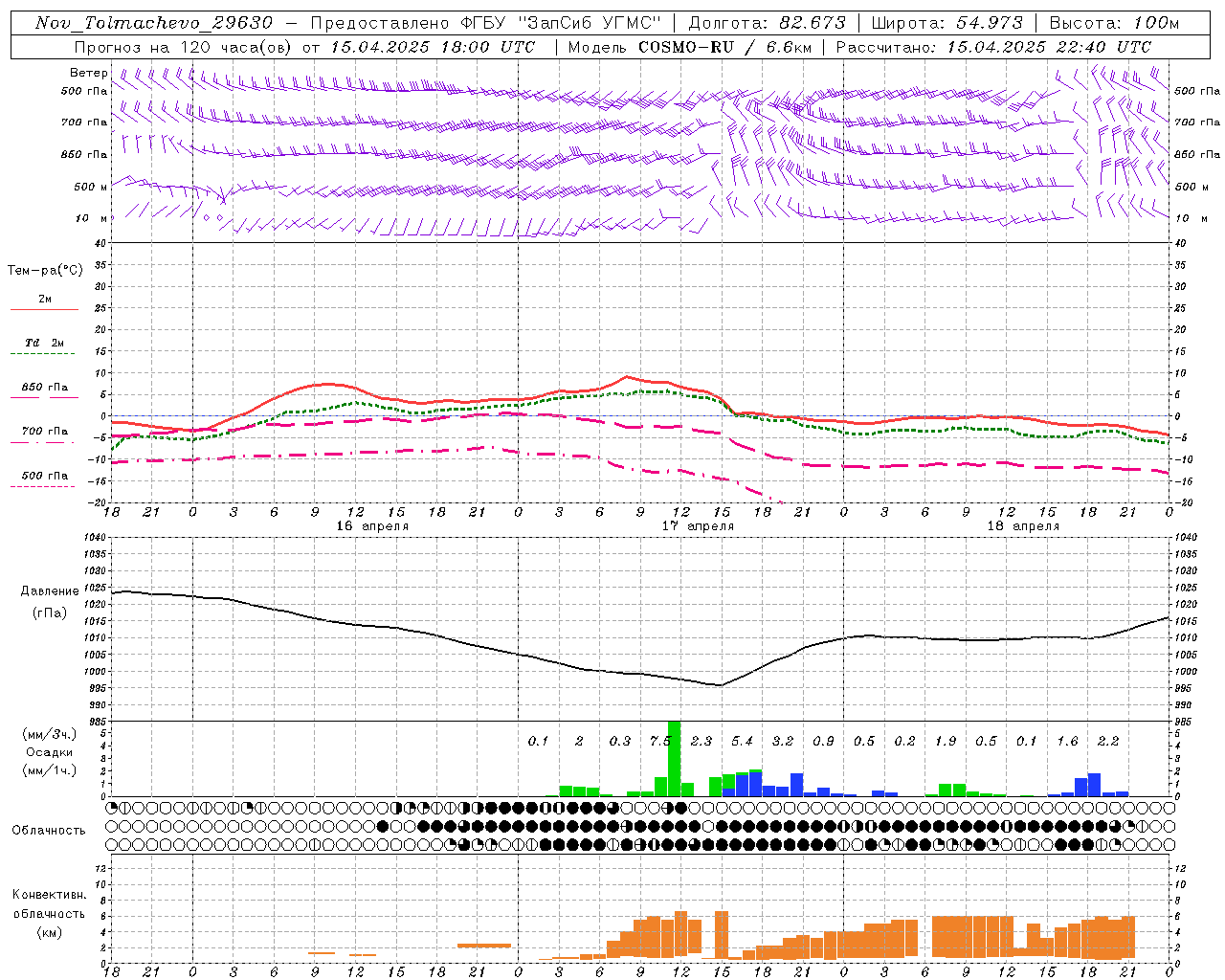Click the "(км)" unit label

pyautogui.click(x=50, y=932)
